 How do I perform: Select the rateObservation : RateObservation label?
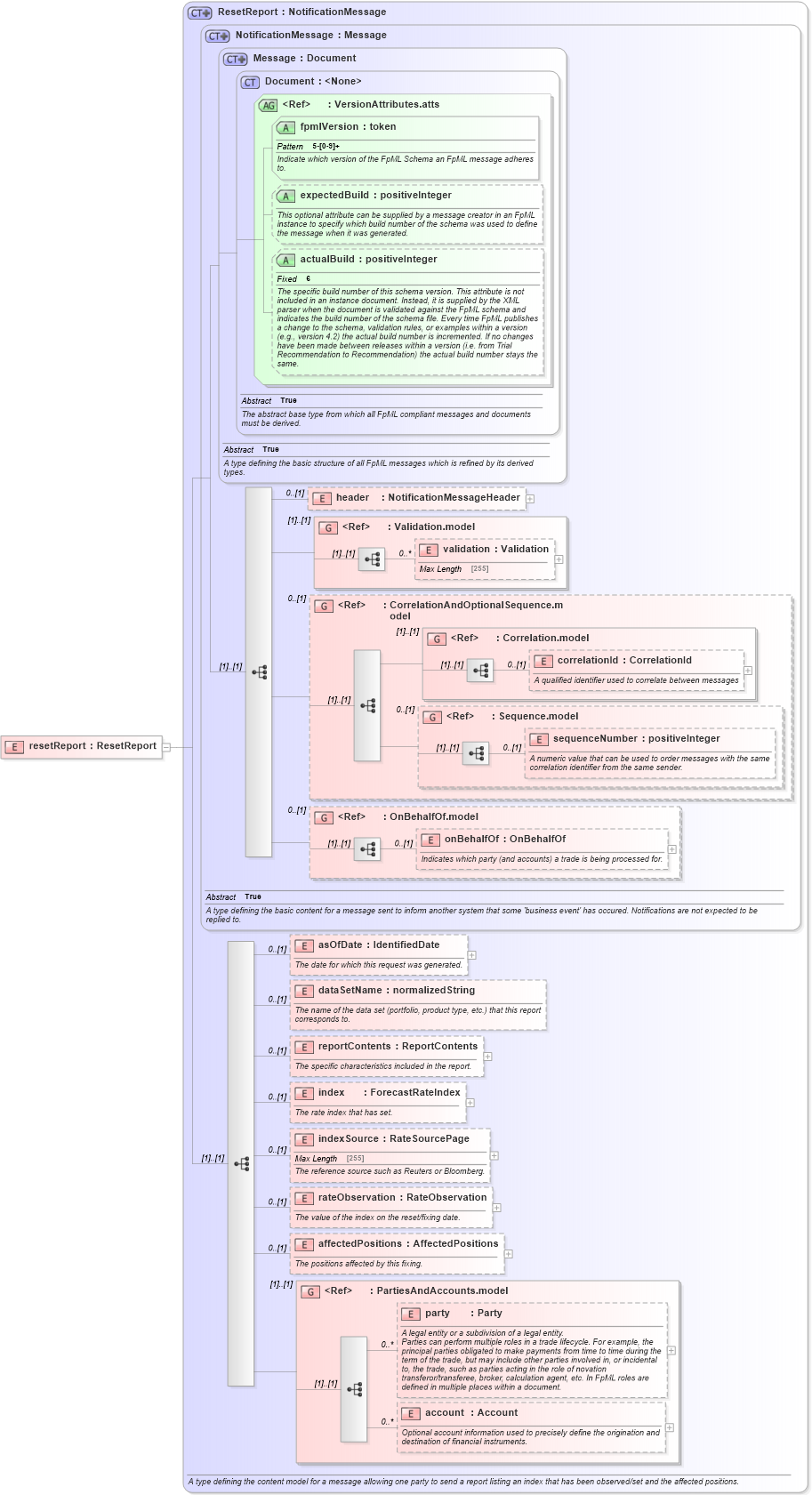click(402, 1198)
